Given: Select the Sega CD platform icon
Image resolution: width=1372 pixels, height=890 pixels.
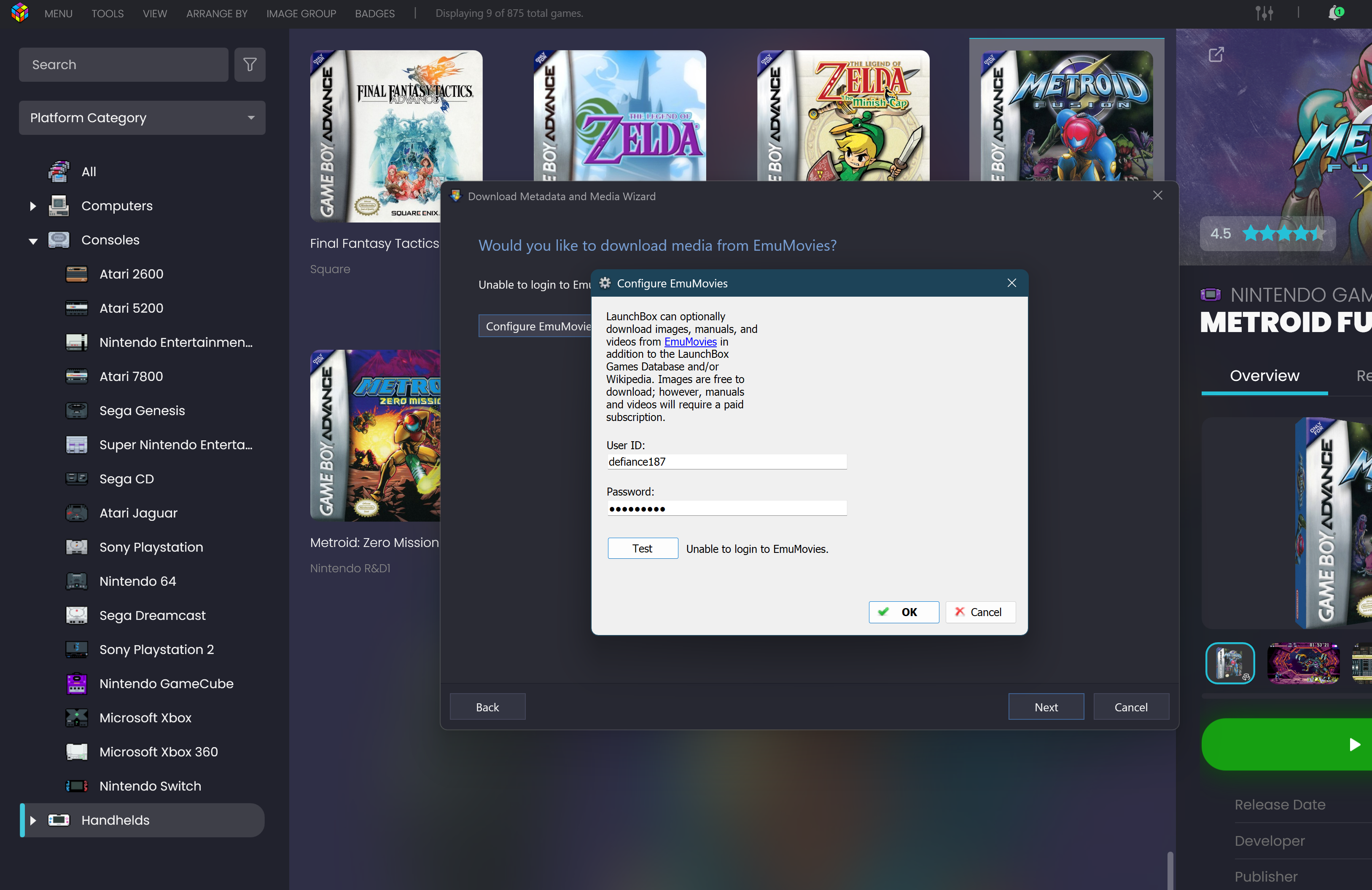Looking at the screenshot, I should pos(76,479).
